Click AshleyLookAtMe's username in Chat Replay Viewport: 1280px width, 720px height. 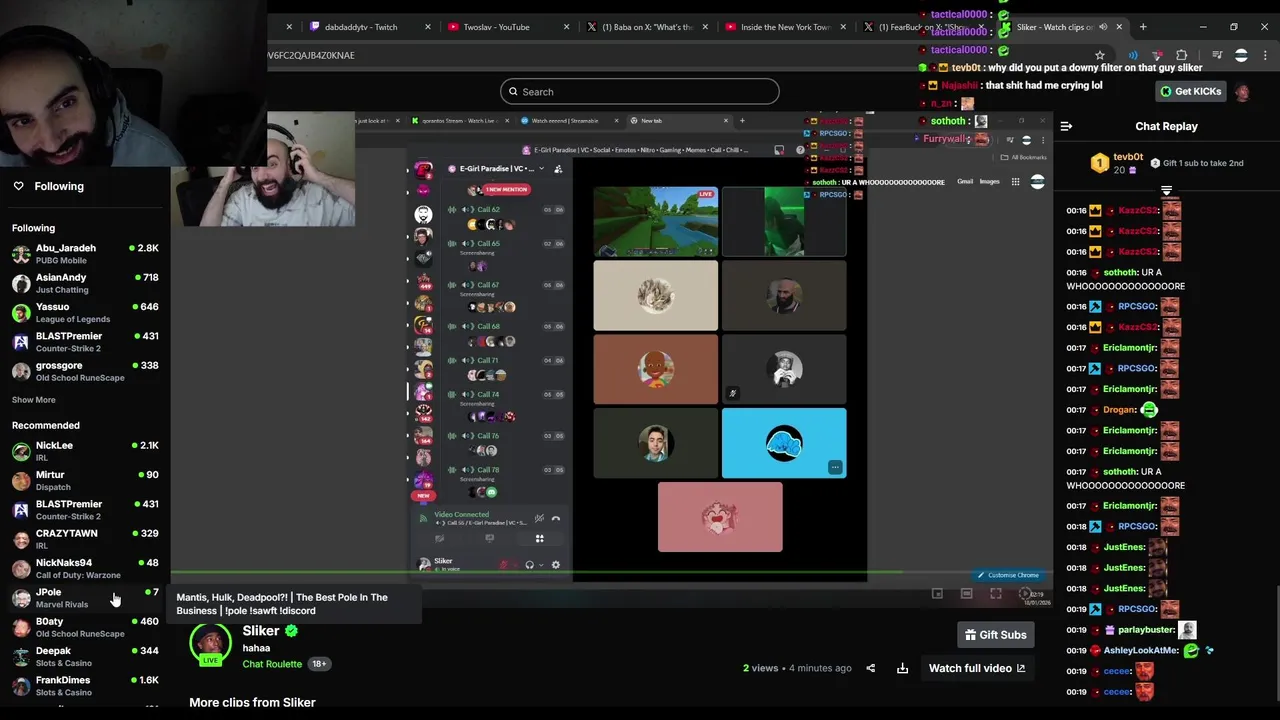[1141, 650]
